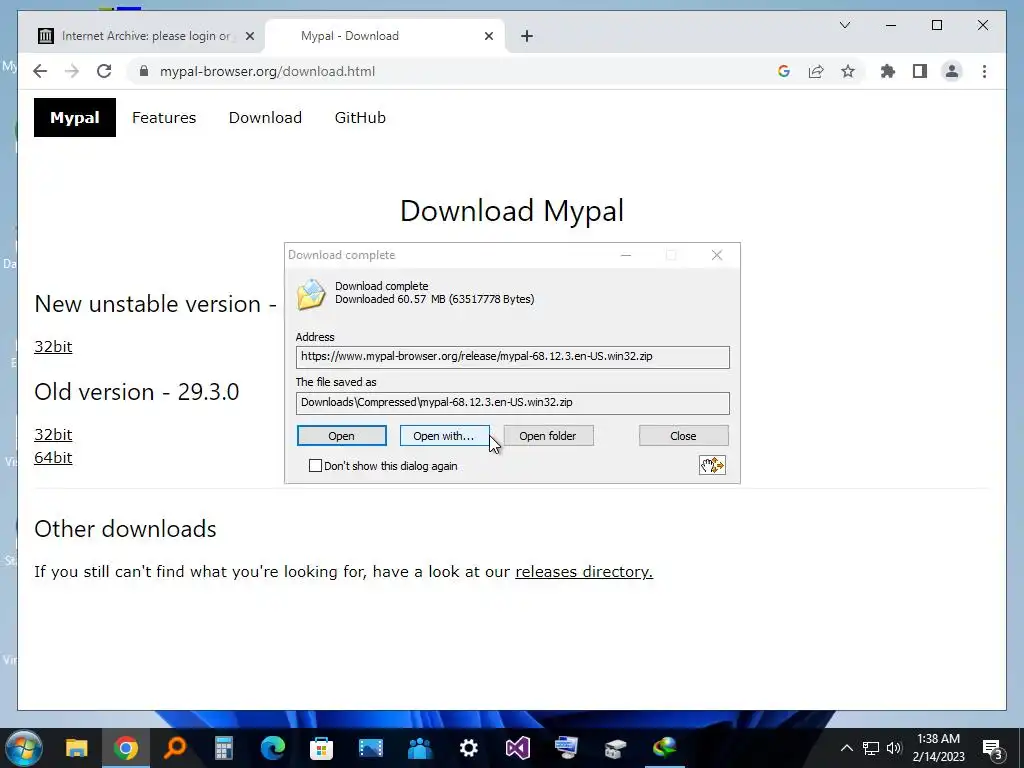Show hidden system tray icons

tap(846, 748)
